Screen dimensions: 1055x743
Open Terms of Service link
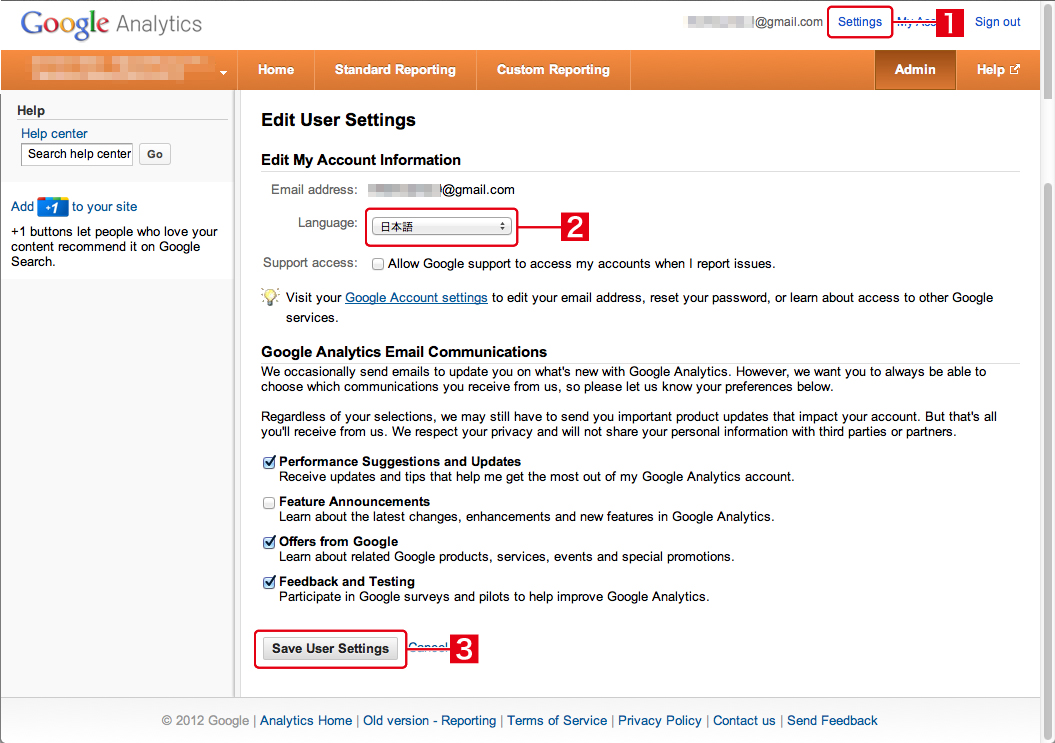(x=557, y=720)
